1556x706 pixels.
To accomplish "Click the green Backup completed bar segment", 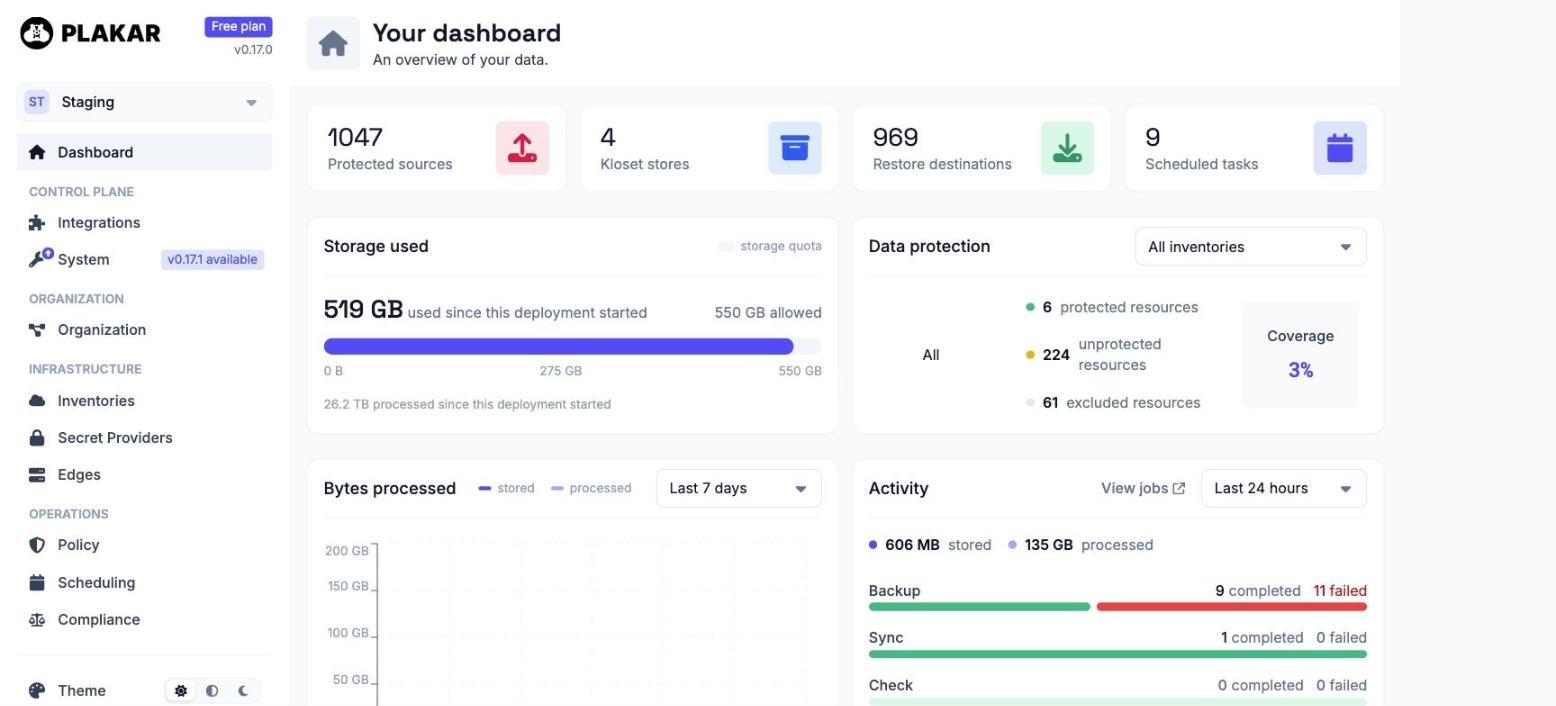I will [979, 607].
